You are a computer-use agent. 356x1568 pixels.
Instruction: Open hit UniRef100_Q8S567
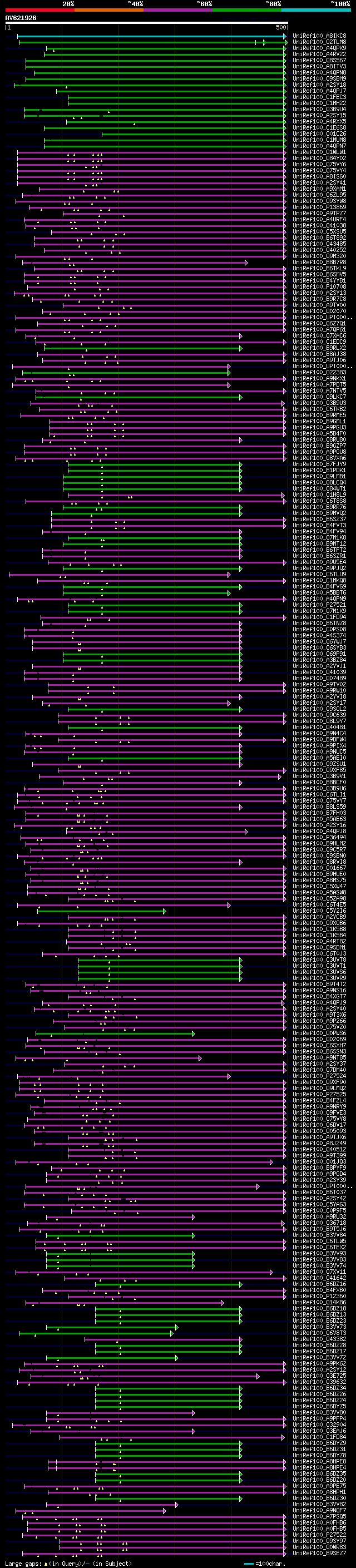[x=319, y=60]
